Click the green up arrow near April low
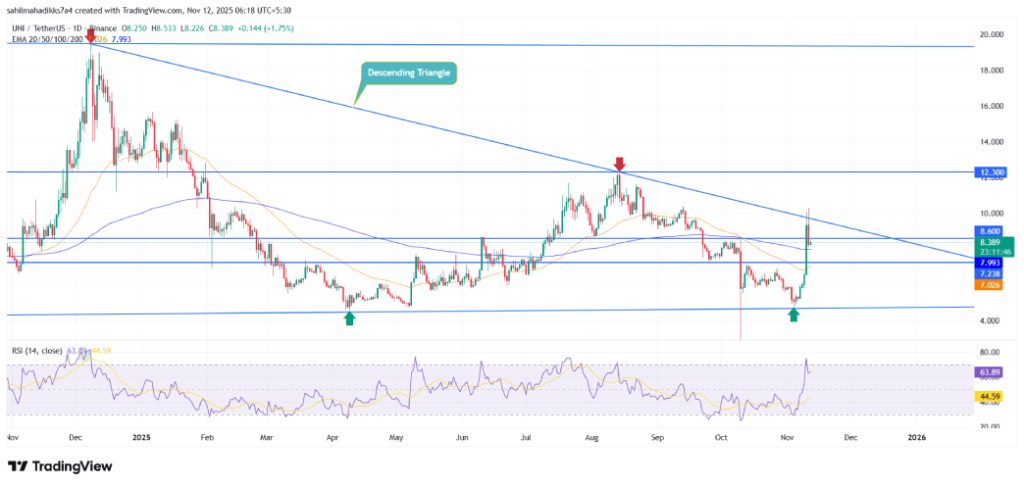1024x486 pixels. [349, 318]
